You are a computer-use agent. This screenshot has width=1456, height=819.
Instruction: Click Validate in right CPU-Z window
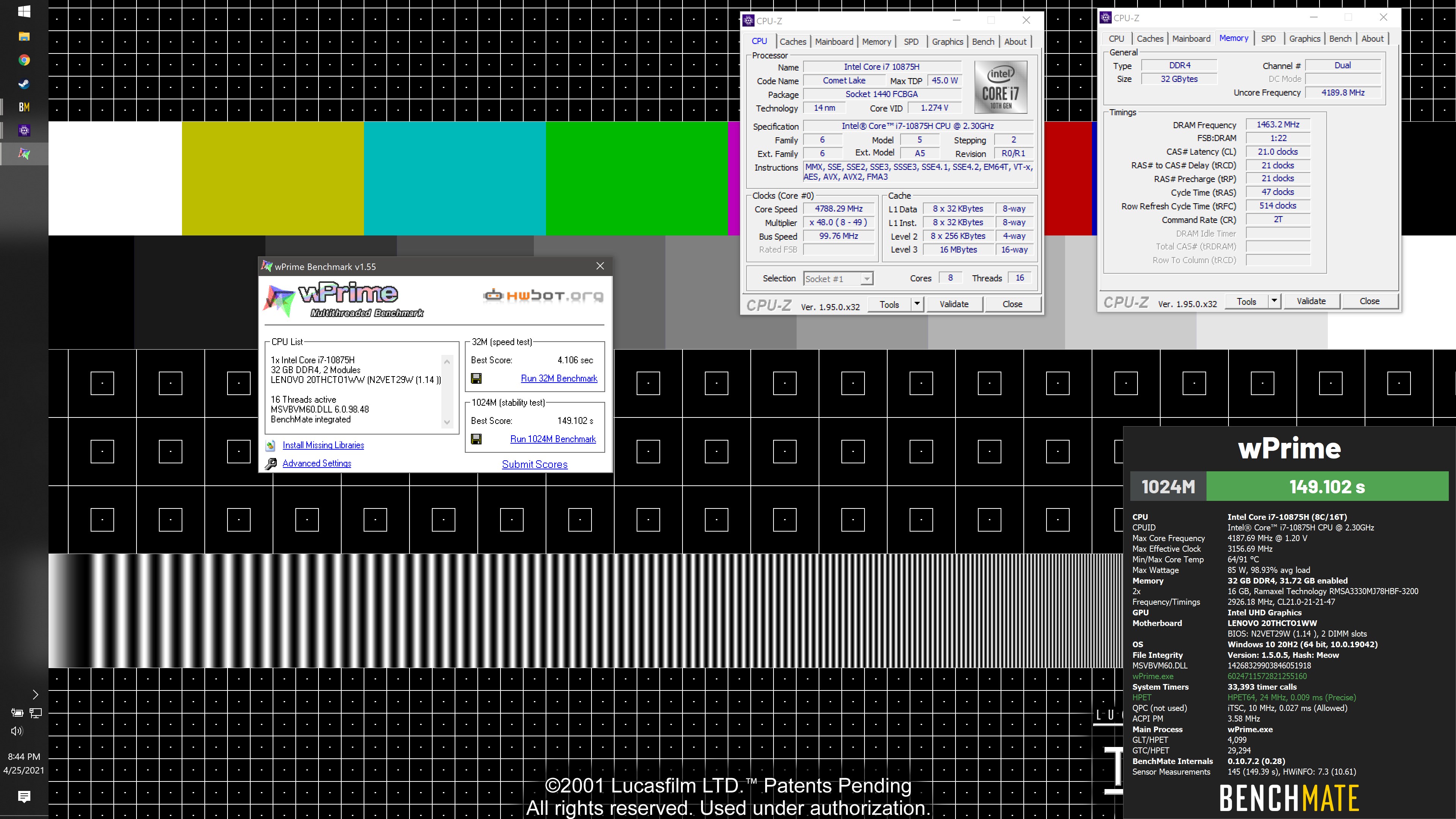click(x=1311, y=301)
